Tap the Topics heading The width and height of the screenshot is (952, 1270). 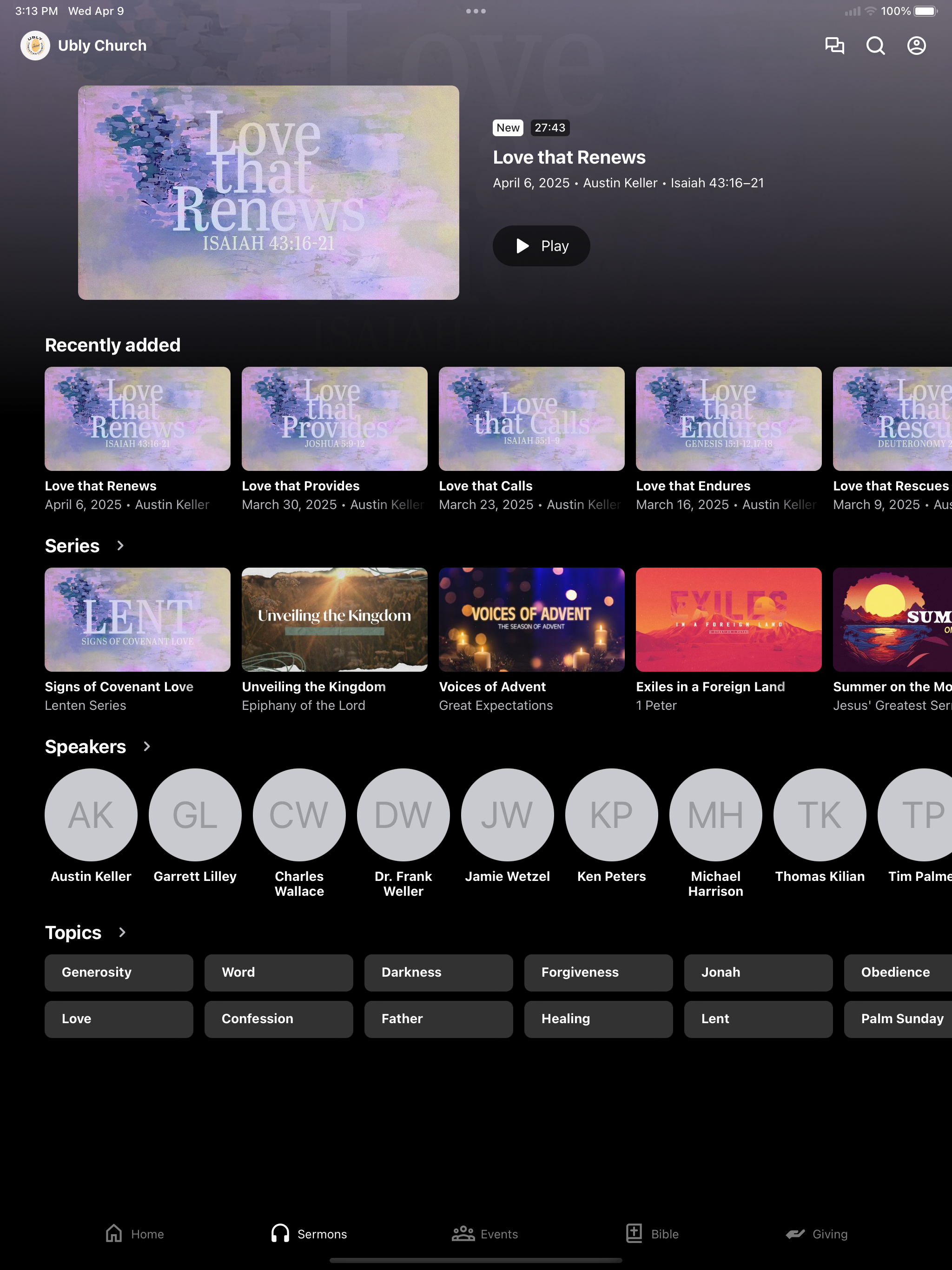coord(73,933)
